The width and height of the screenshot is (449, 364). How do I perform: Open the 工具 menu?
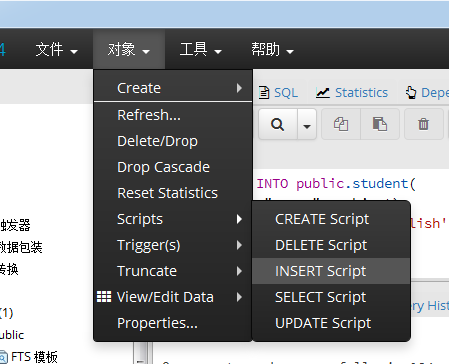pos(201,50)
